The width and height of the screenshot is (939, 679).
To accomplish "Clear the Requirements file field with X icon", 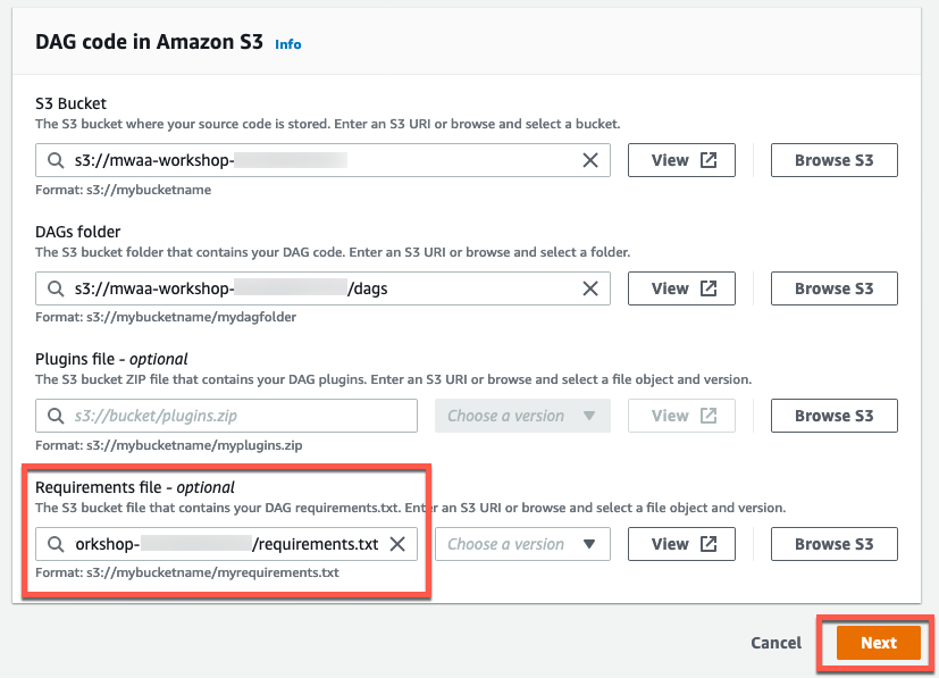I will point(397,544).
